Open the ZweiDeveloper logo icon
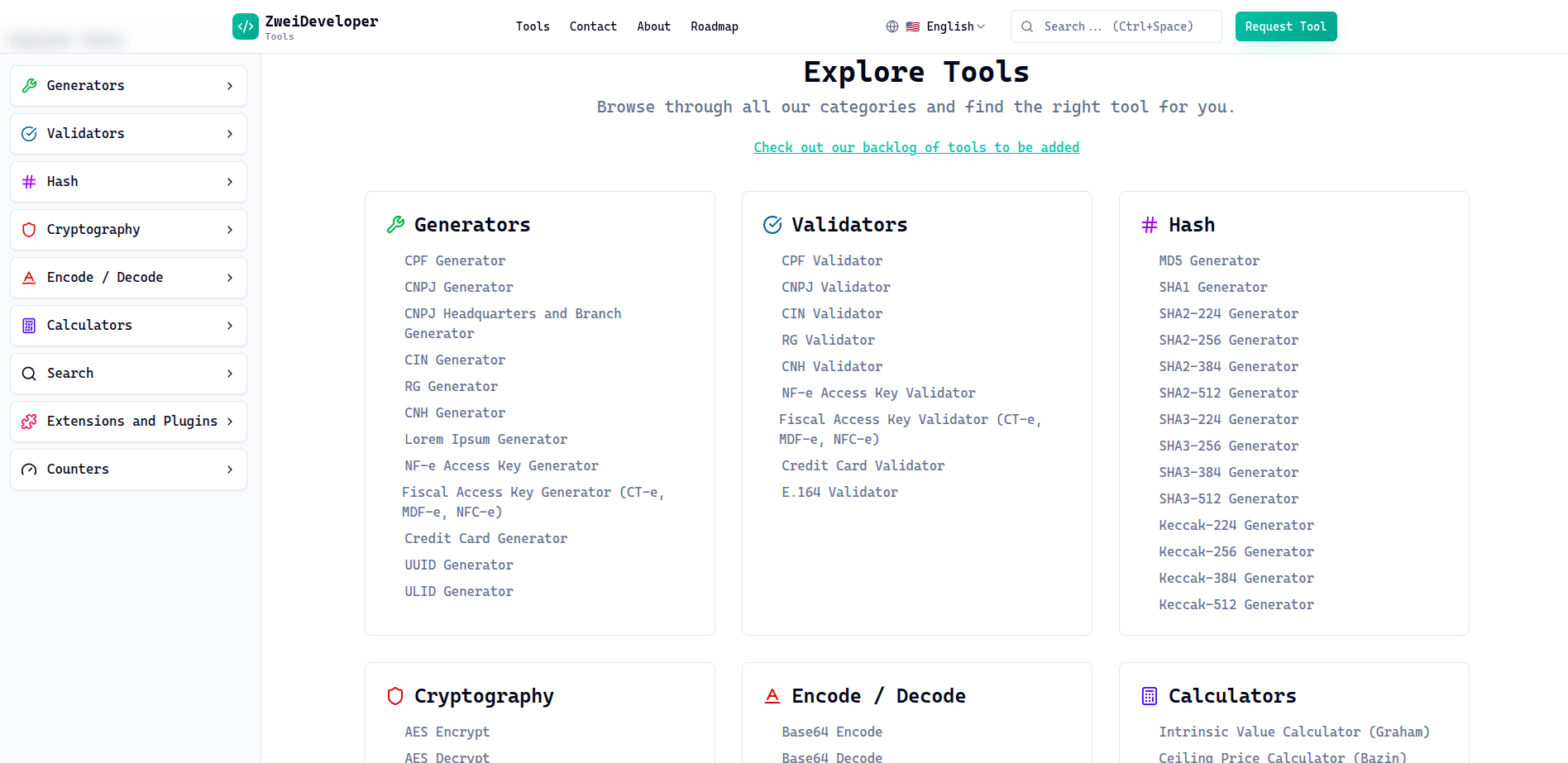The height and width of the screenshot is (763, 1568). pos(245,26)
